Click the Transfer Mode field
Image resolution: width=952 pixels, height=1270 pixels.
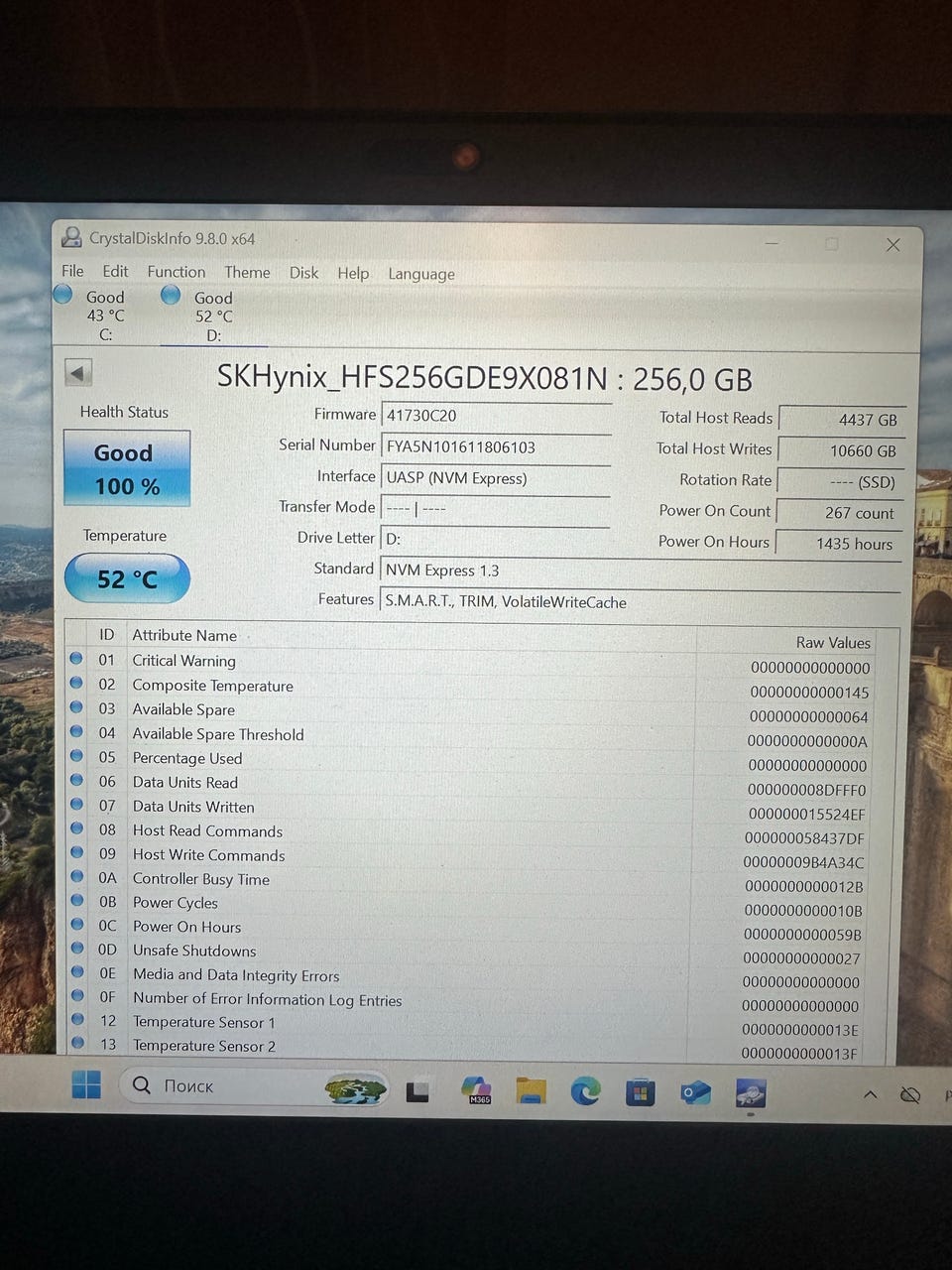click(496, 508)
